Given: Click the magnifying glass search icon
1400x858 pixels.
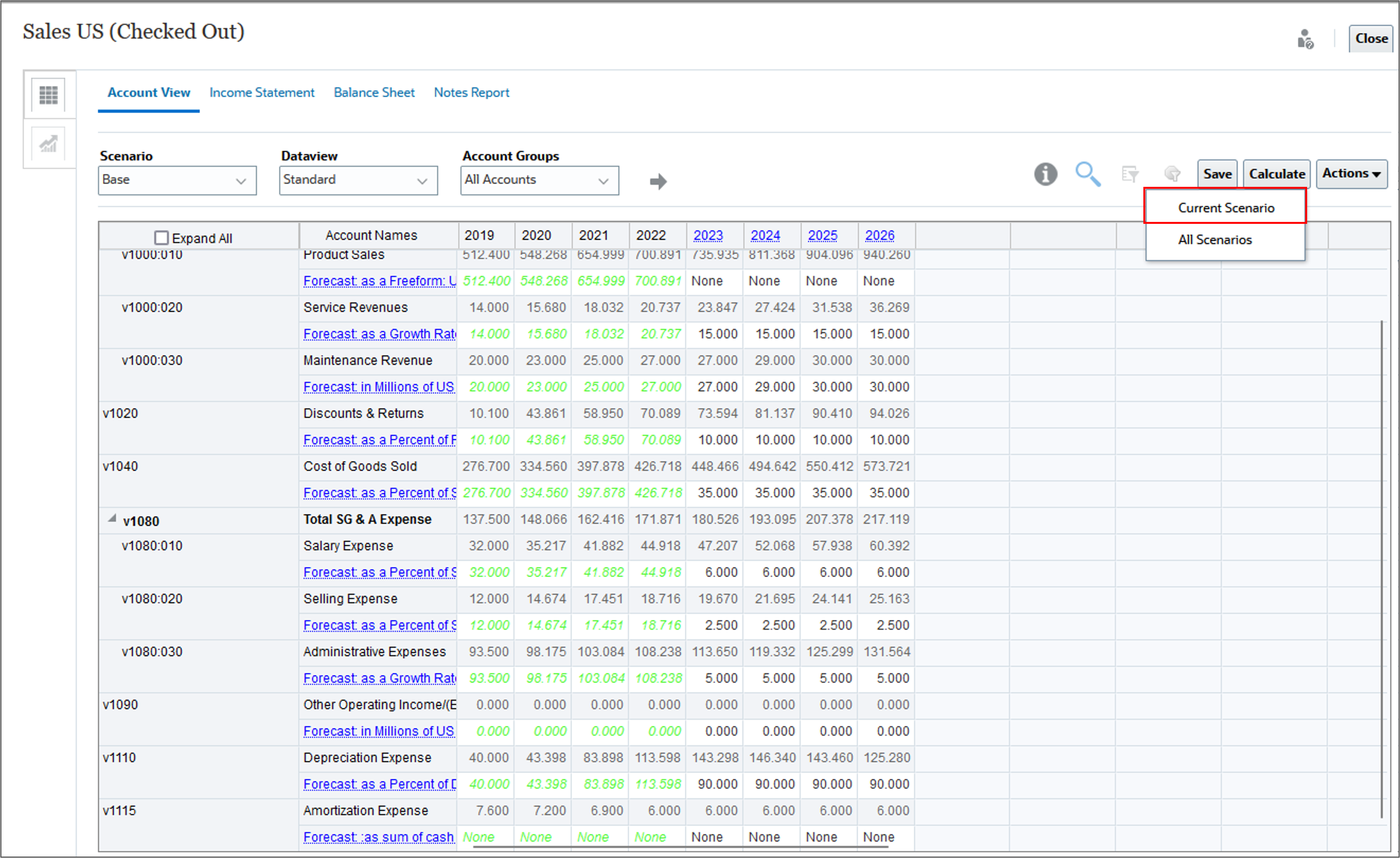Looking at the screenshot, I should pyautogui.click(x=1088, y=174).
